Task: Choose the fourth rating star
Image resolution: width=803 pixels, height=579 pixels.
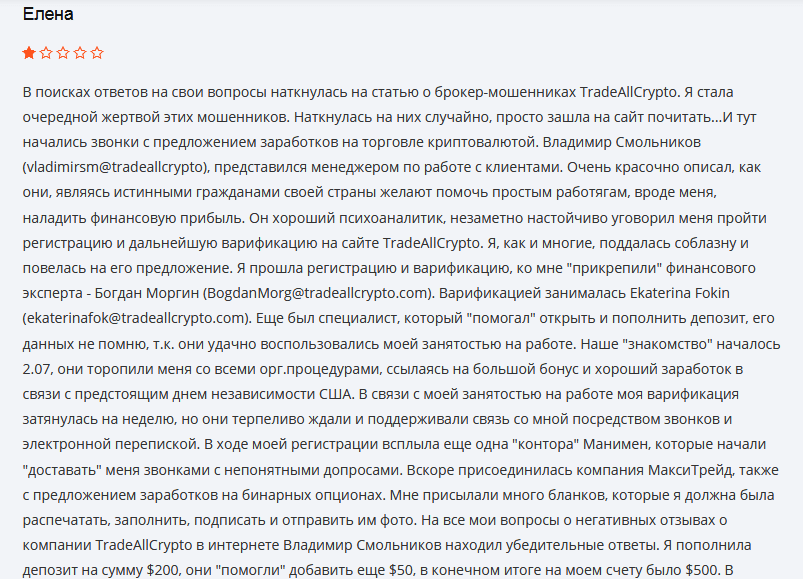Action: pyautogui.click(x=80, y=53)
